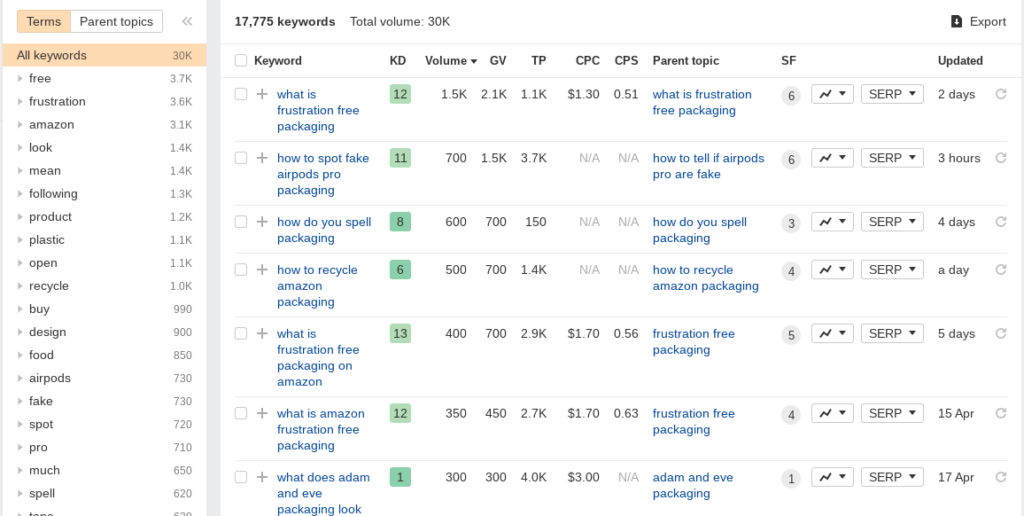This screenshot has height=516, width=1024.
Task: Click the refresh icon for the 17 Apr row
Action: pyautogui.click(x=1000, y=477)
